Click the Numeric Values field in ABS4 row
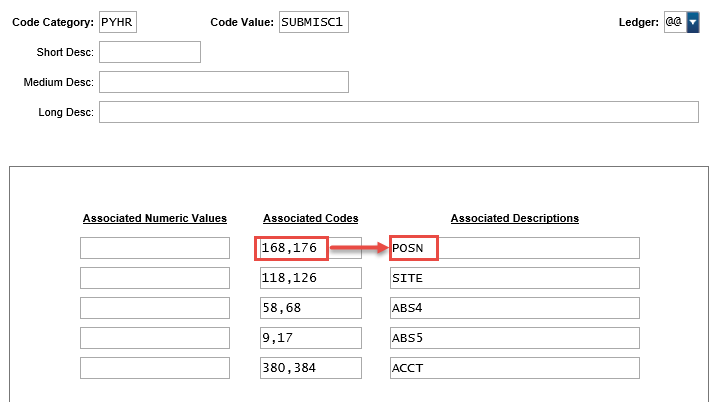719x402 pixels. point(155,308)
